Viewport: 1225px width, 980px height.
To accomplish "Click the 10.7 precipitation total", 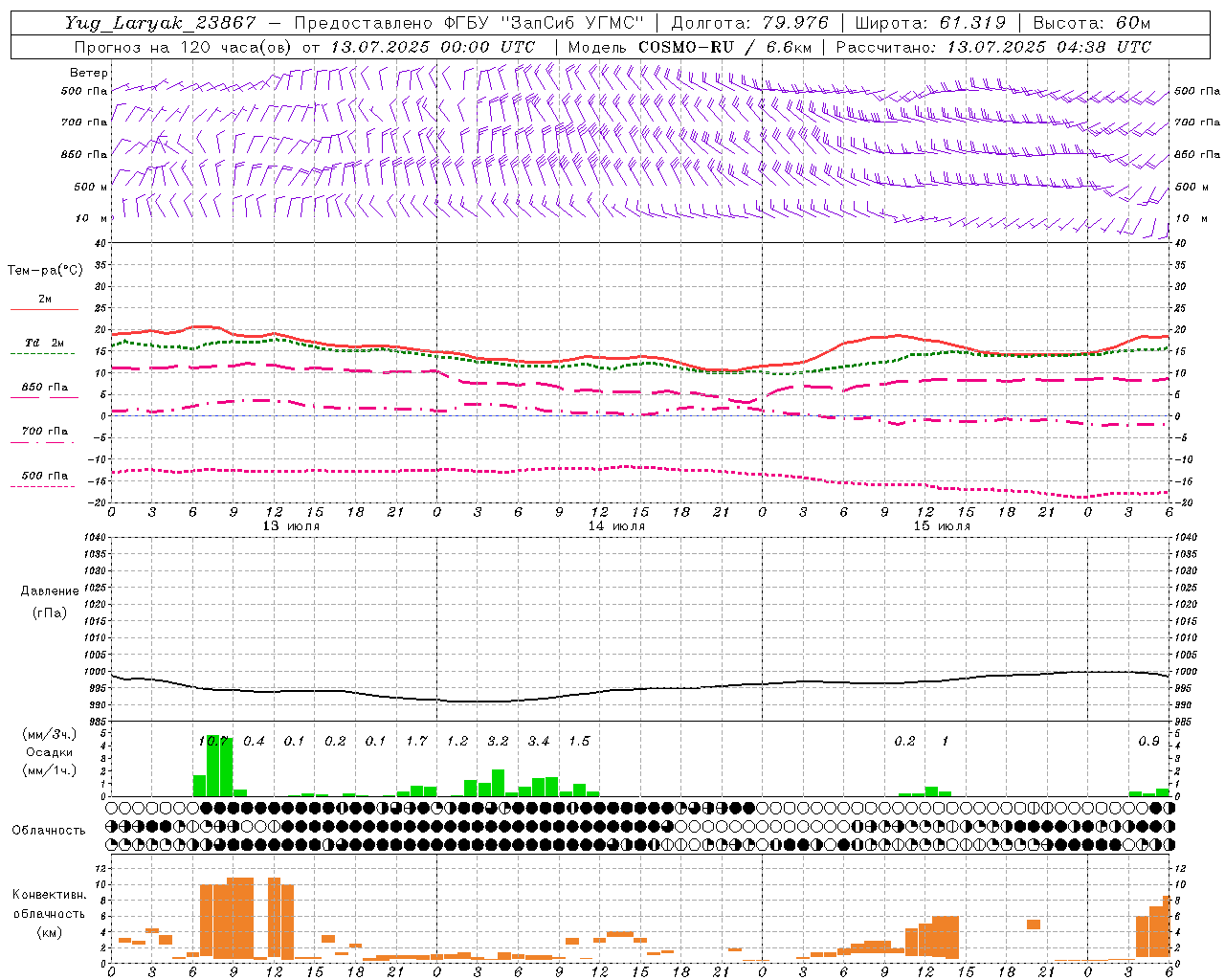I will 212,742.
